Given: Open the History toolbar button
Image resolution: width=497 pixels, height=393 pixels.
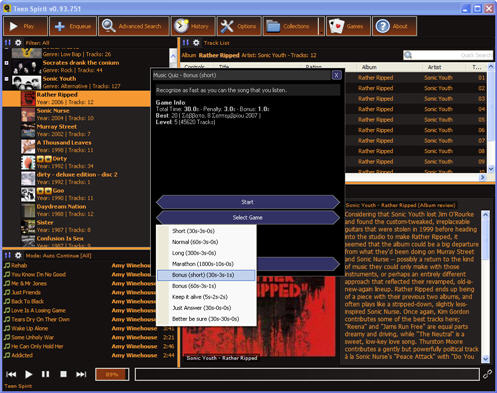Looking at the screenshot, I should (193, 26).
